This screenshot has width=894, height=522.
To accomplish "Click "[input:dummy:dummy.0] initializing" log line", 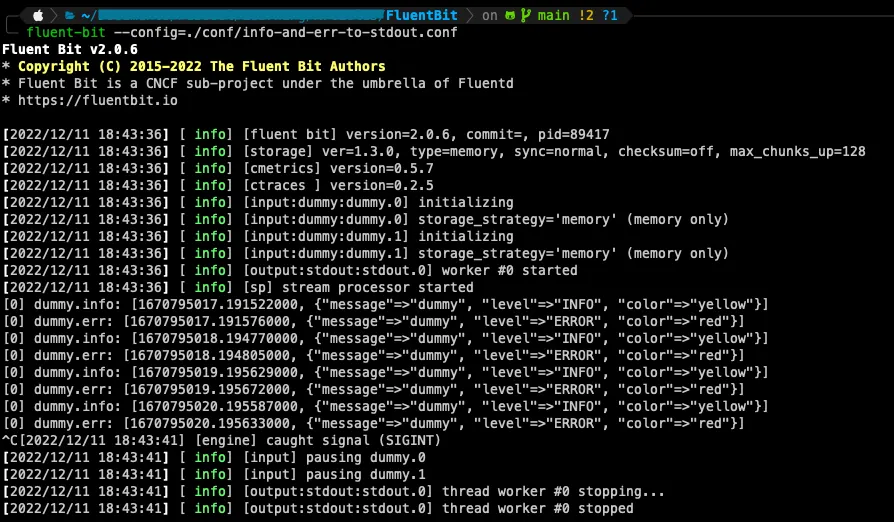I will coord(258,202).
